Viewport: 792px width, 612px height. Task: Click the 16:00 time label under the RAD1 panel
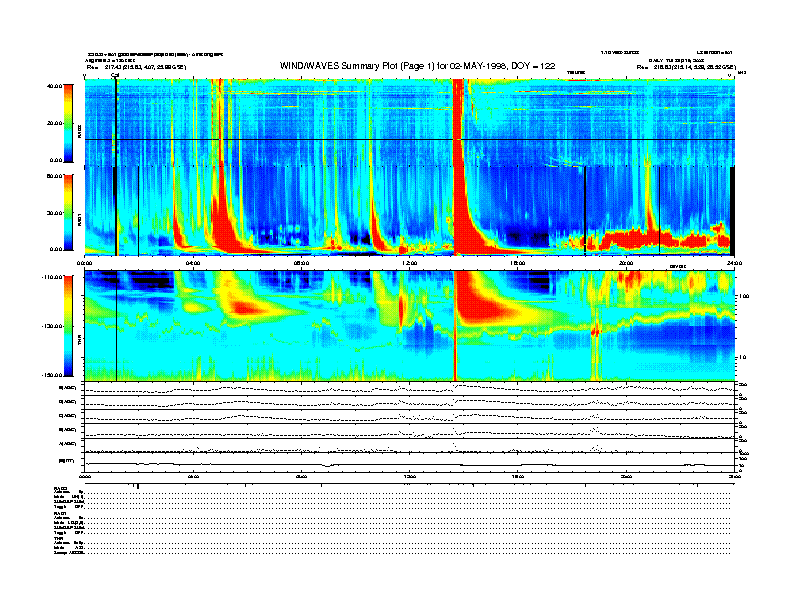[x=518, y=263]
